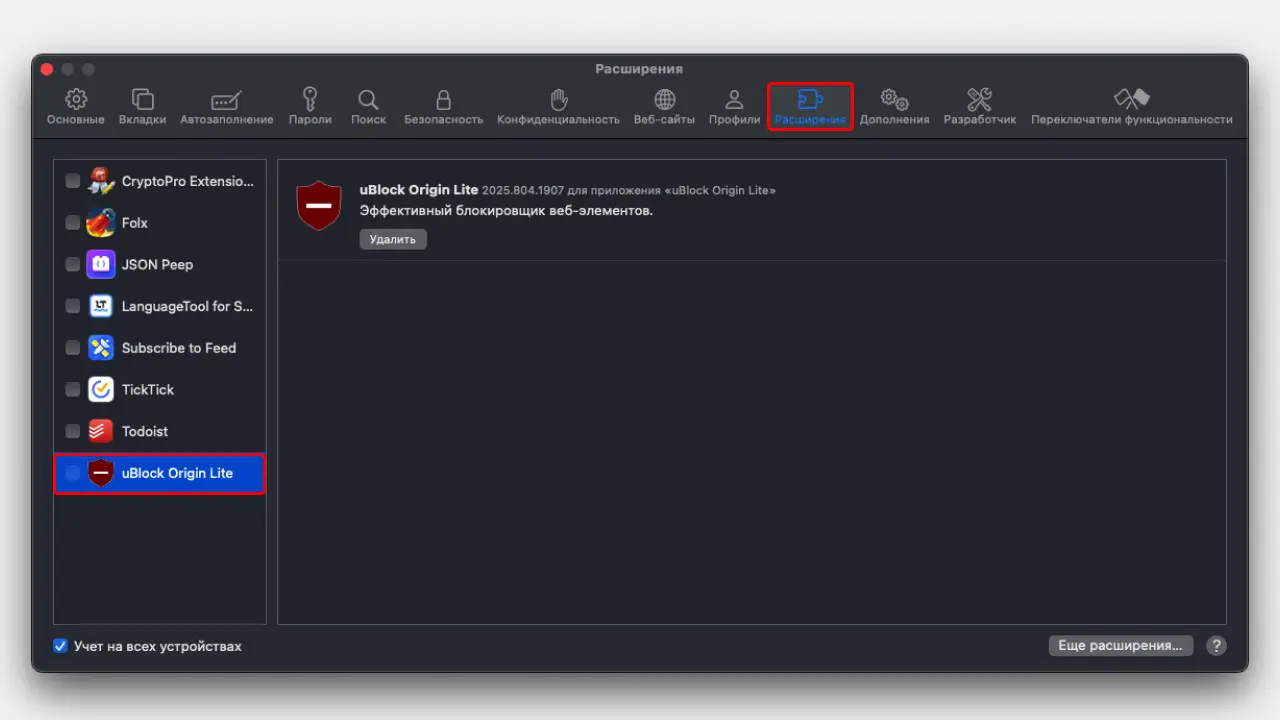Select the TickTick icon in list
Image resolution: width=1280 pixels, height=720 pixels.
pyautogui.click(x=101, y=390)
